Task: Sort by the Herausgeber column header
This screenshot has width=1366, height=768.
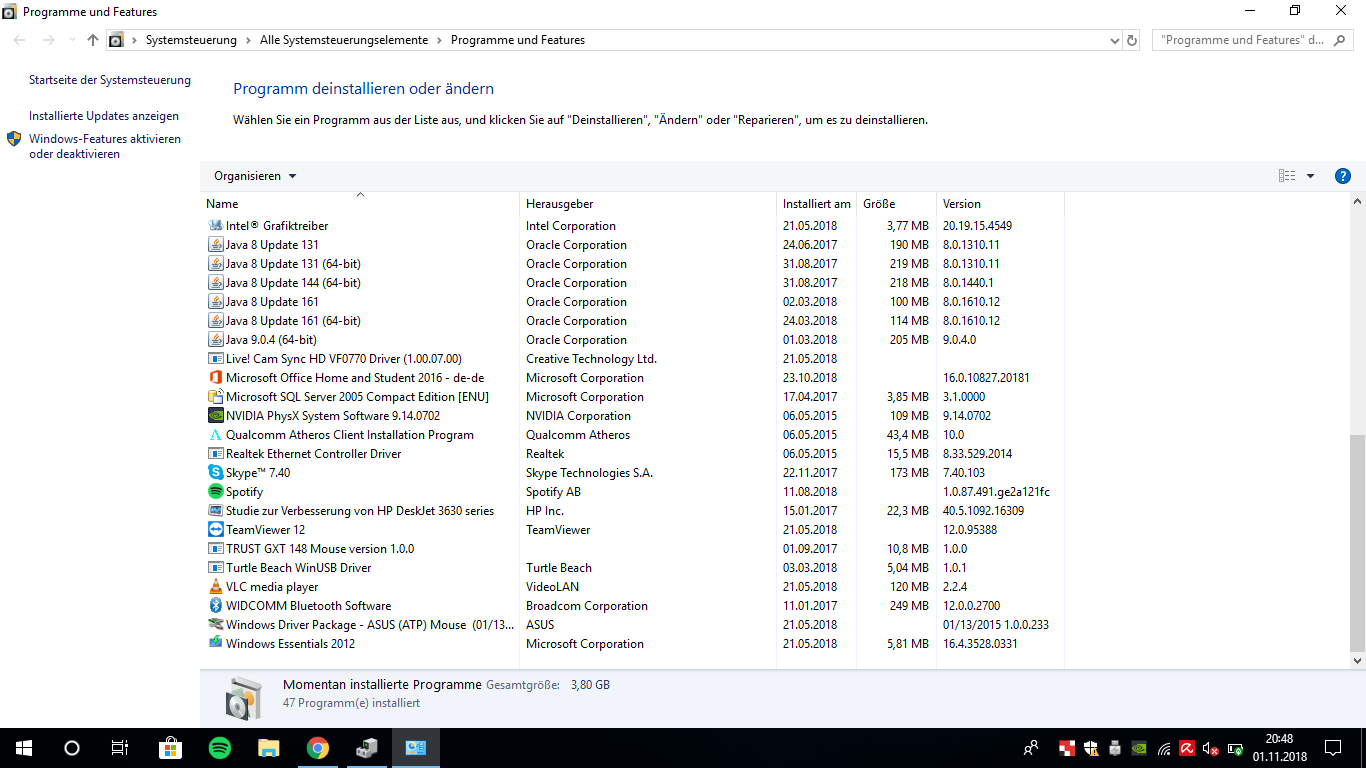Action: click(648, 203)
